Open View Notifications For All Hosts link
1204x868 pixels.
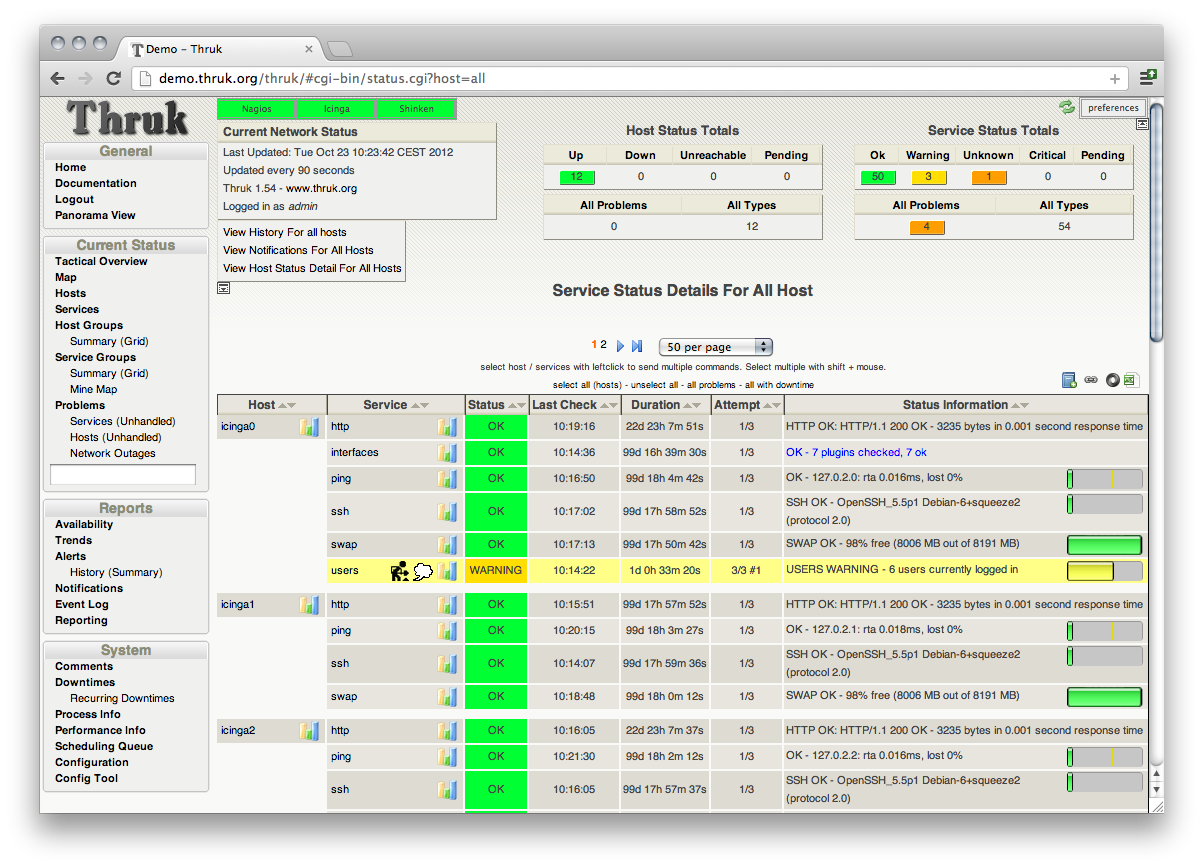298,250
